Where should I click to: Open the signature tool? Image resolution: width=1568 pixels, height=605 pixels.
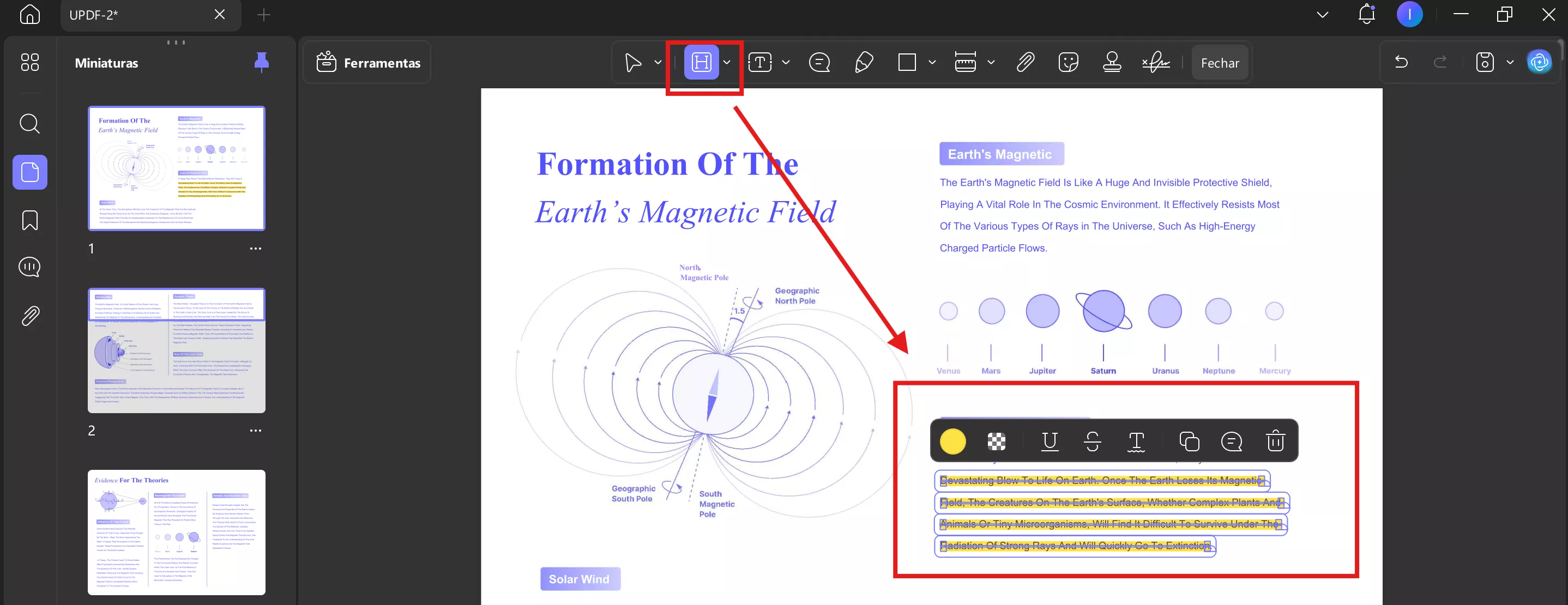(x=1155, y=62)
